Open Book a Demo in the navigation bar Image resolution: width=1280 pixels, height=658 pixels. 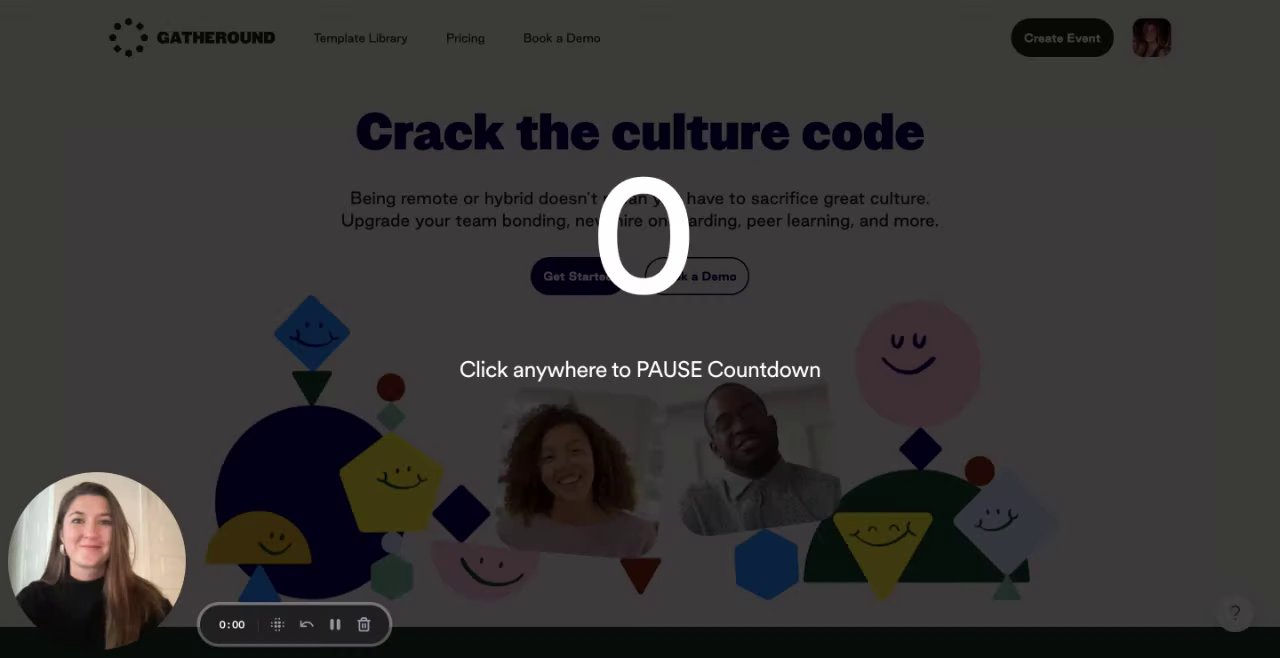click(562, 38)
